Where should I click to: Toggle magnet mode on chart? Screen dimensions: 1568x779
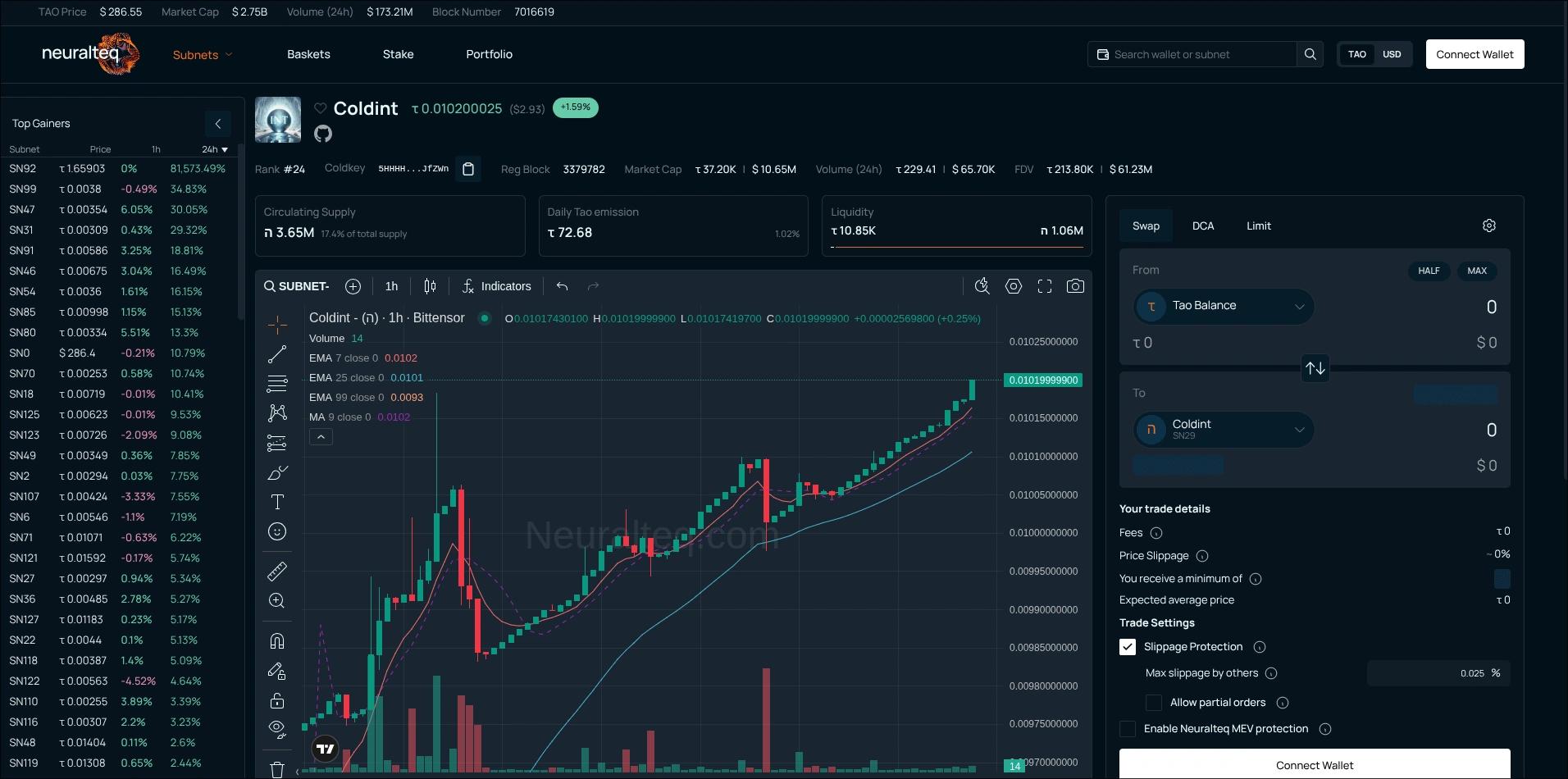click(277, 641)
